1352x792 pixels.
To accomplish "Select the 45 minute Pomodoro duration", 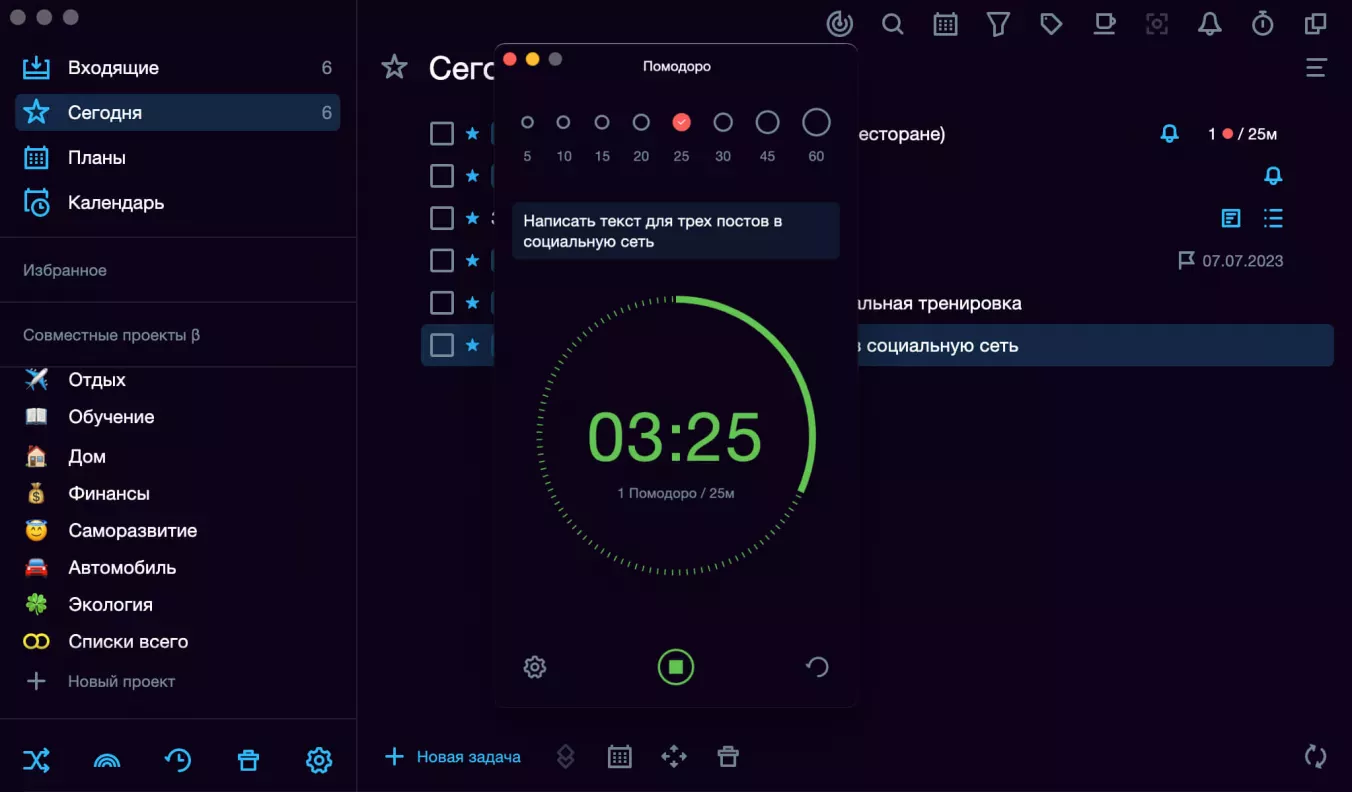I will pyautogui.click(x=767, y=122).
